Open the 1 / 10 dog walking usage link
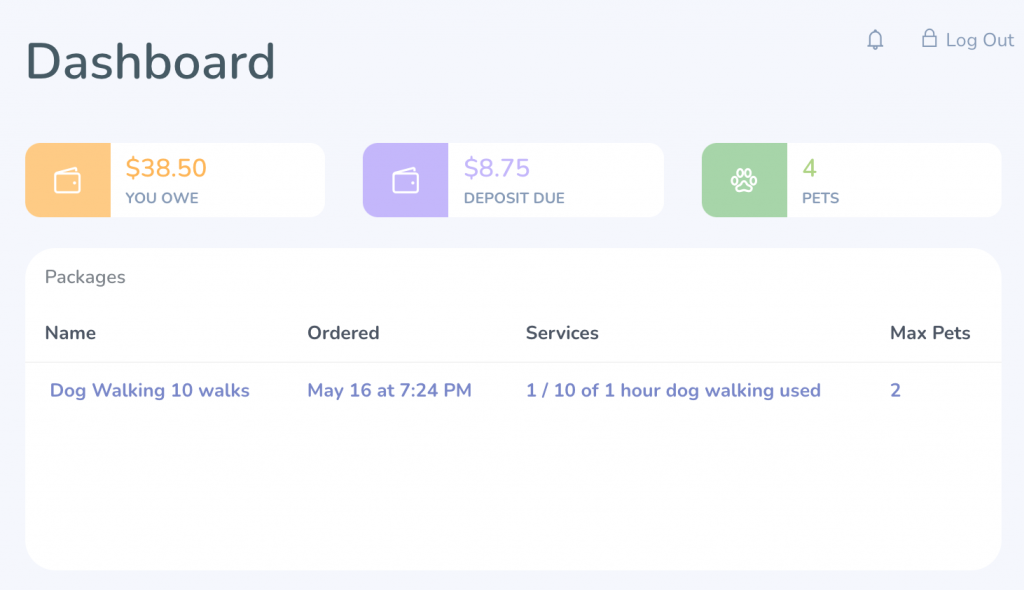The height and width of the screenshot is (590, 1024). tap(673, 390)
